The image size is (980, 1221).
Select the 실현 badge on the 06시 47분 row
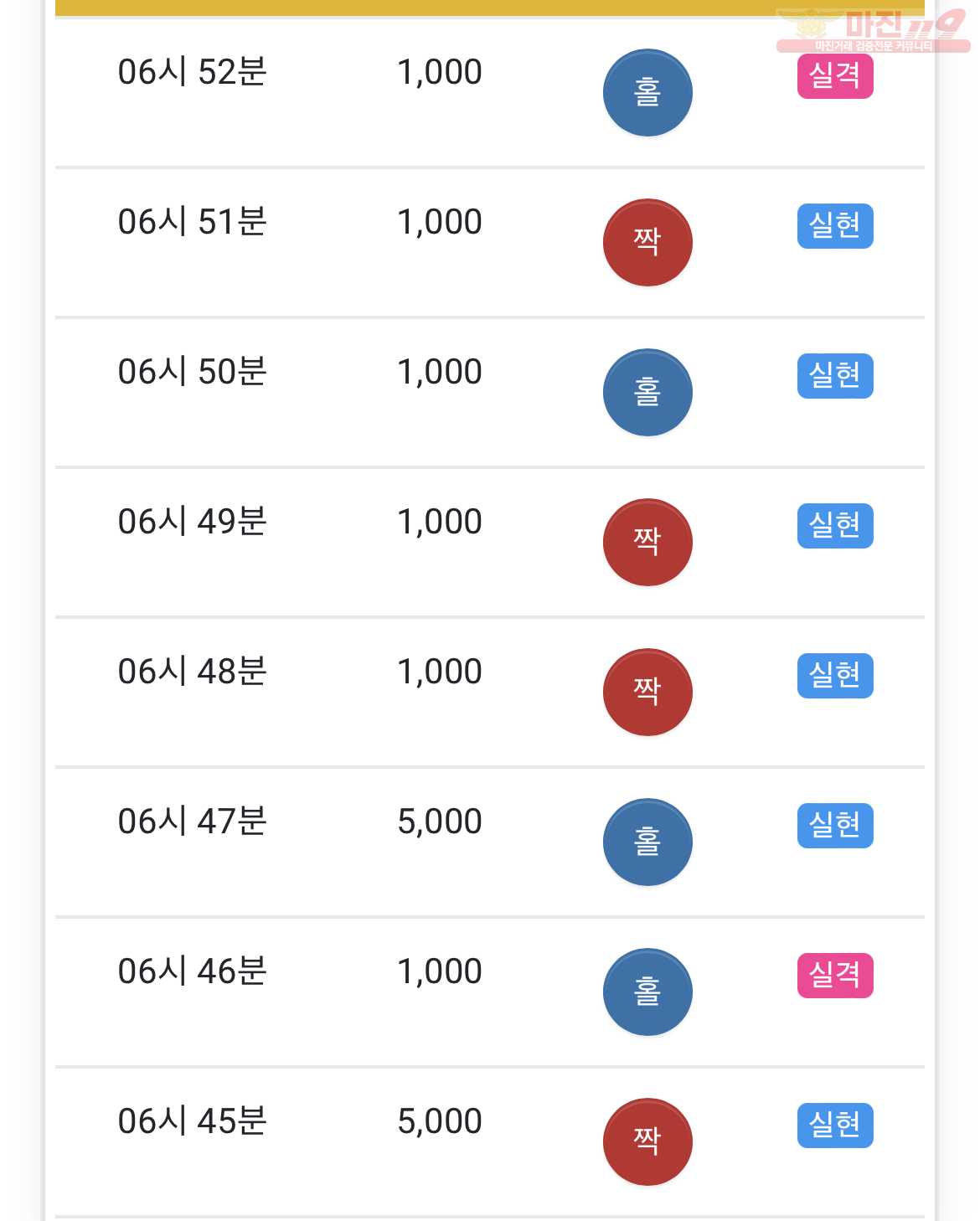[835, 826]
